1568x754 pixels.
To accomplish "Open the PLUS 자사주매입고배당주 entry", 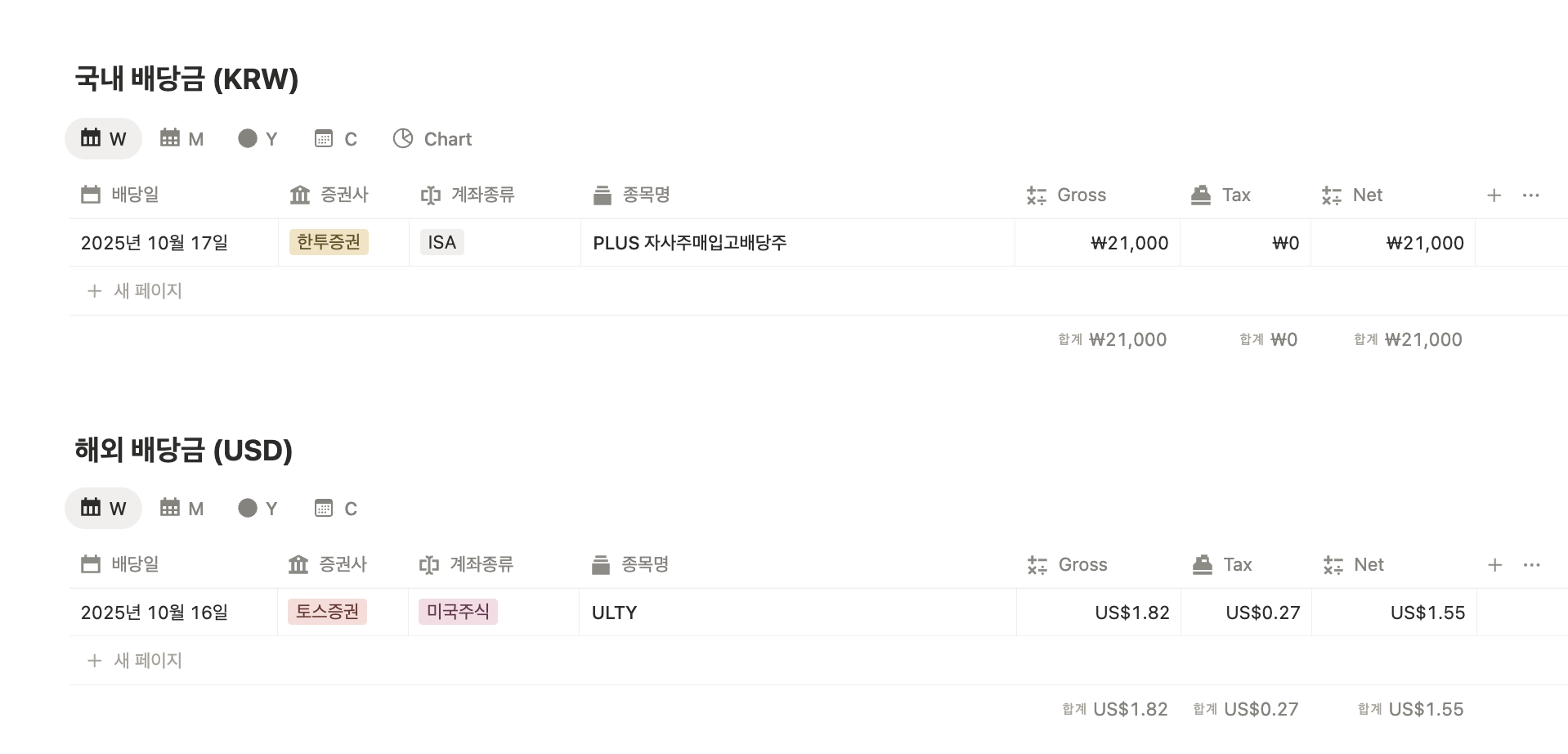I will point(690,243).
